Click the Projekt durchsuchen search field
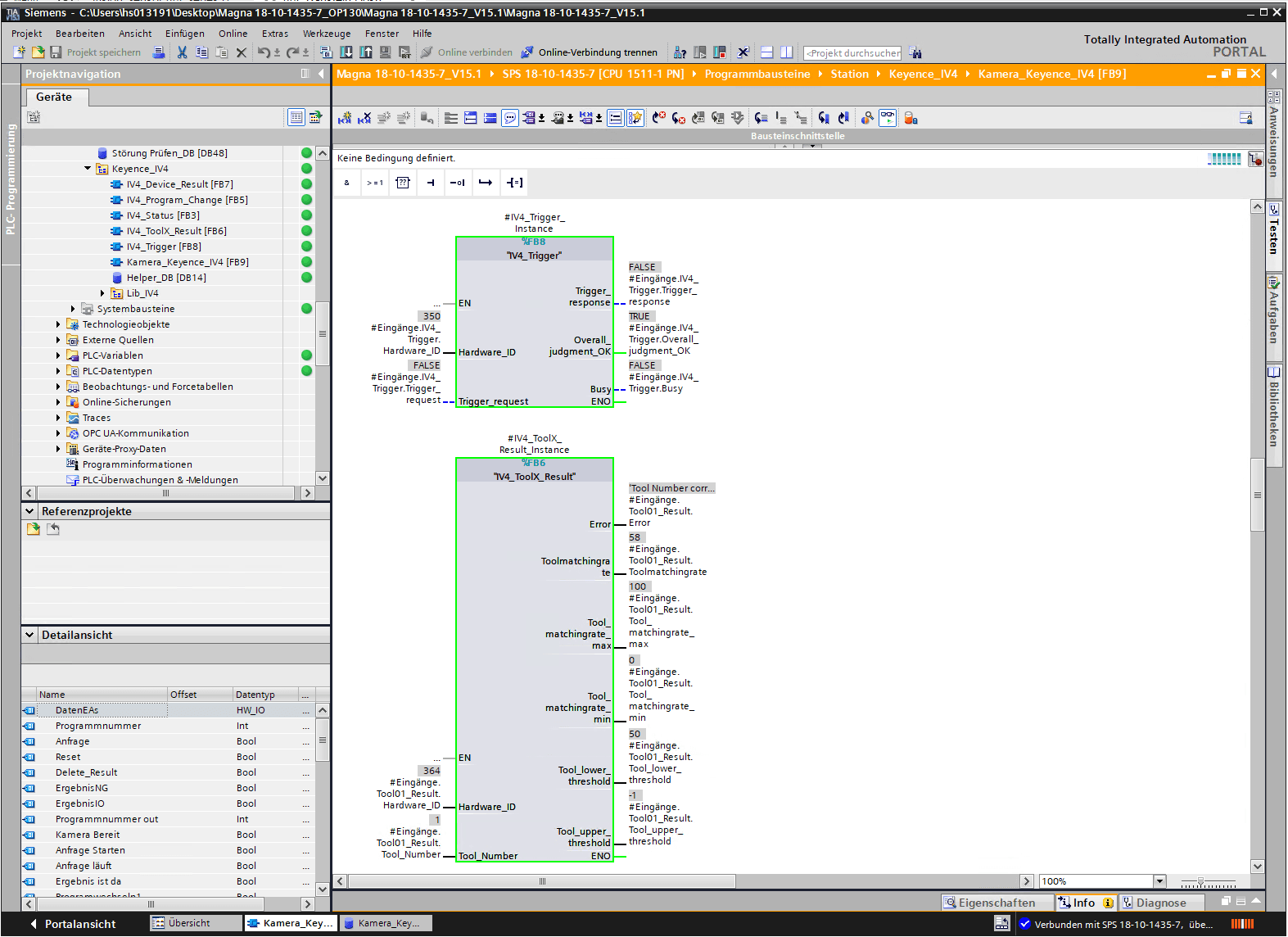 (x=852, y=53)
